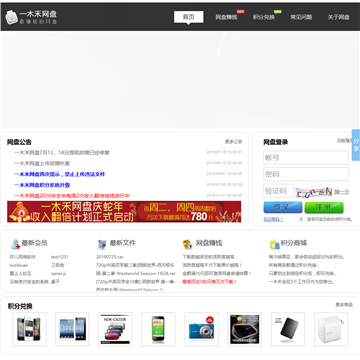The height and width of the screenshot is (360, 360).
Task: Click the green 注册 button
Action: pyautogui.click(x=324, y=207)
